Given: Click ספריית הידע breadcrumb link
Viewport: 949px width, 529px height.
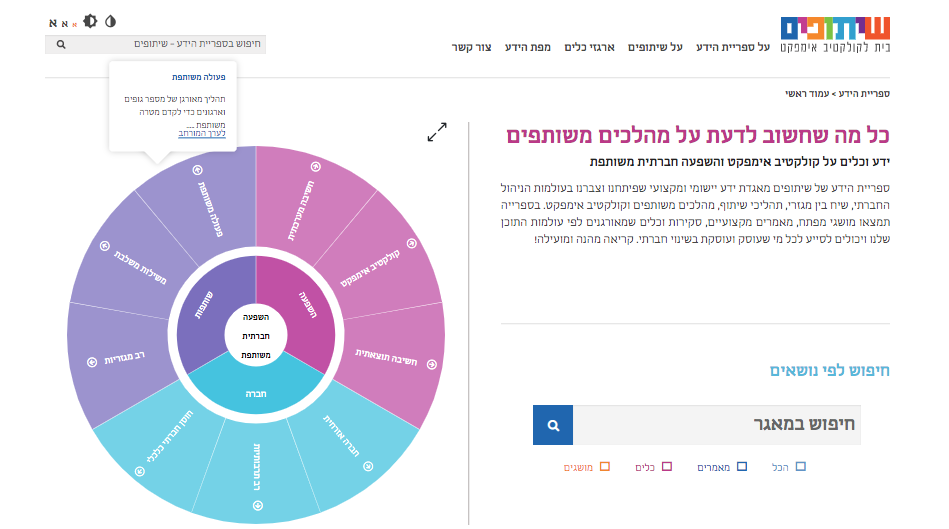Looking at the screenshot, I should (x=864, y=94).
